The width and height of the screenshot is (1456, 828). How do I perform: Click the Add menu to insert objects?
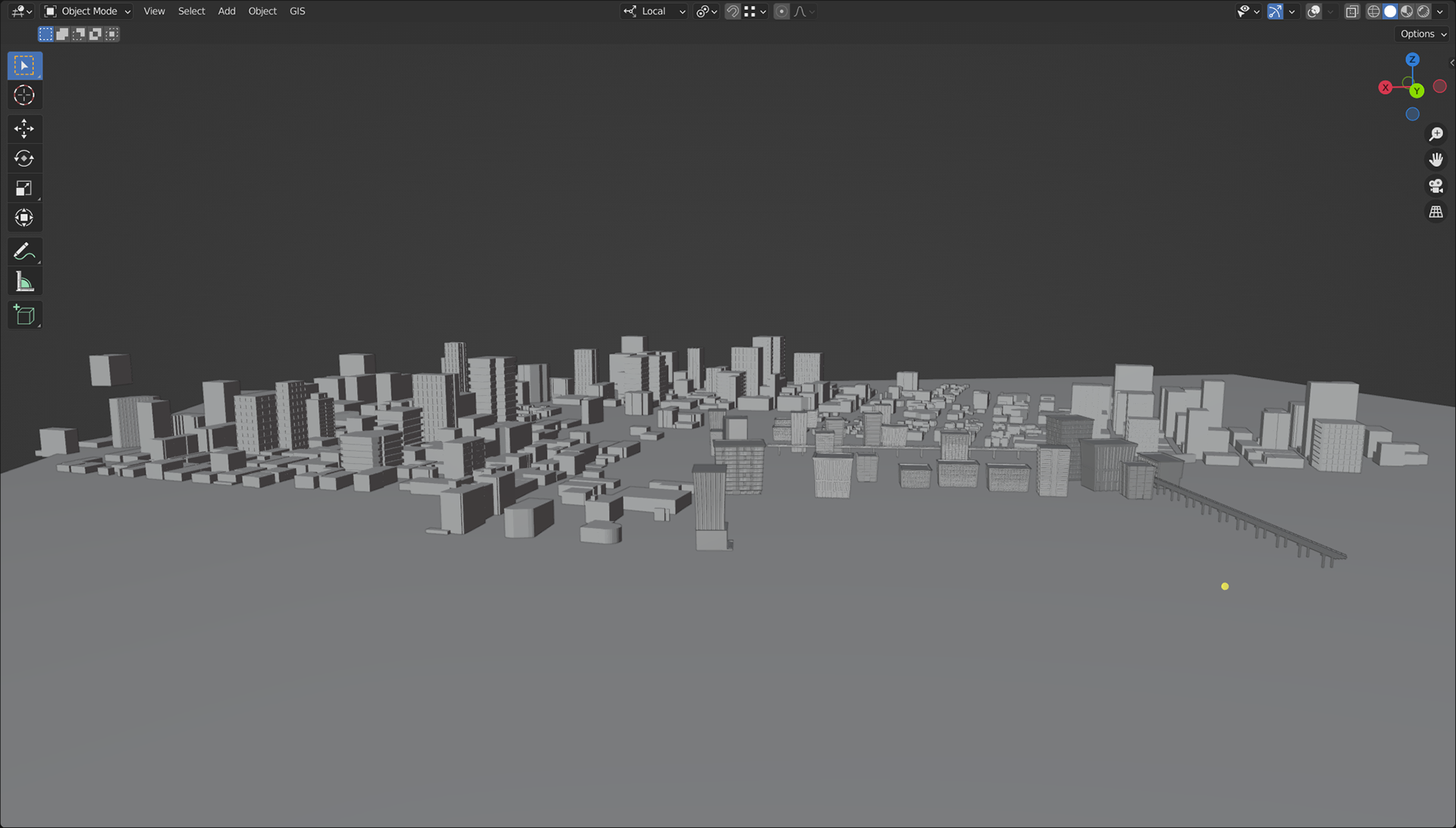pyautogui.click(x=226, y=11)
